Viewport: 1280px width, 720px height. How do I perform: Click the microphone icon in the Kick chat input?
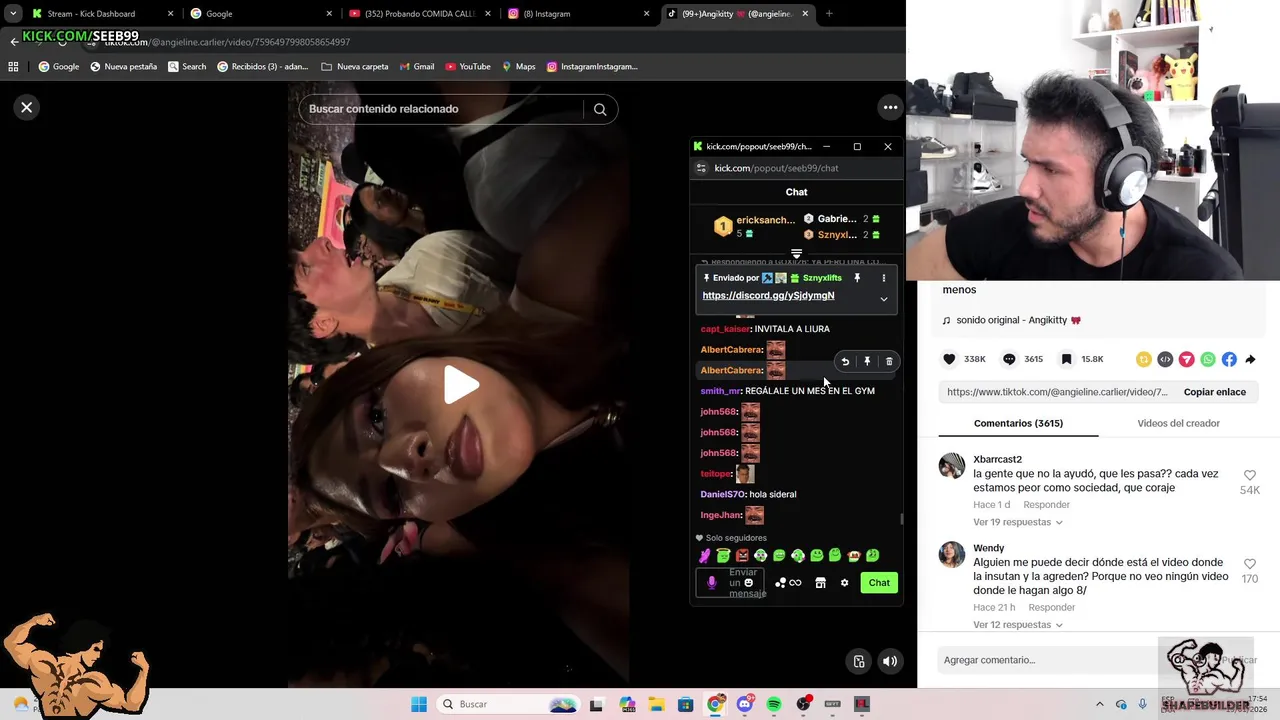click(x=712, y=583)
